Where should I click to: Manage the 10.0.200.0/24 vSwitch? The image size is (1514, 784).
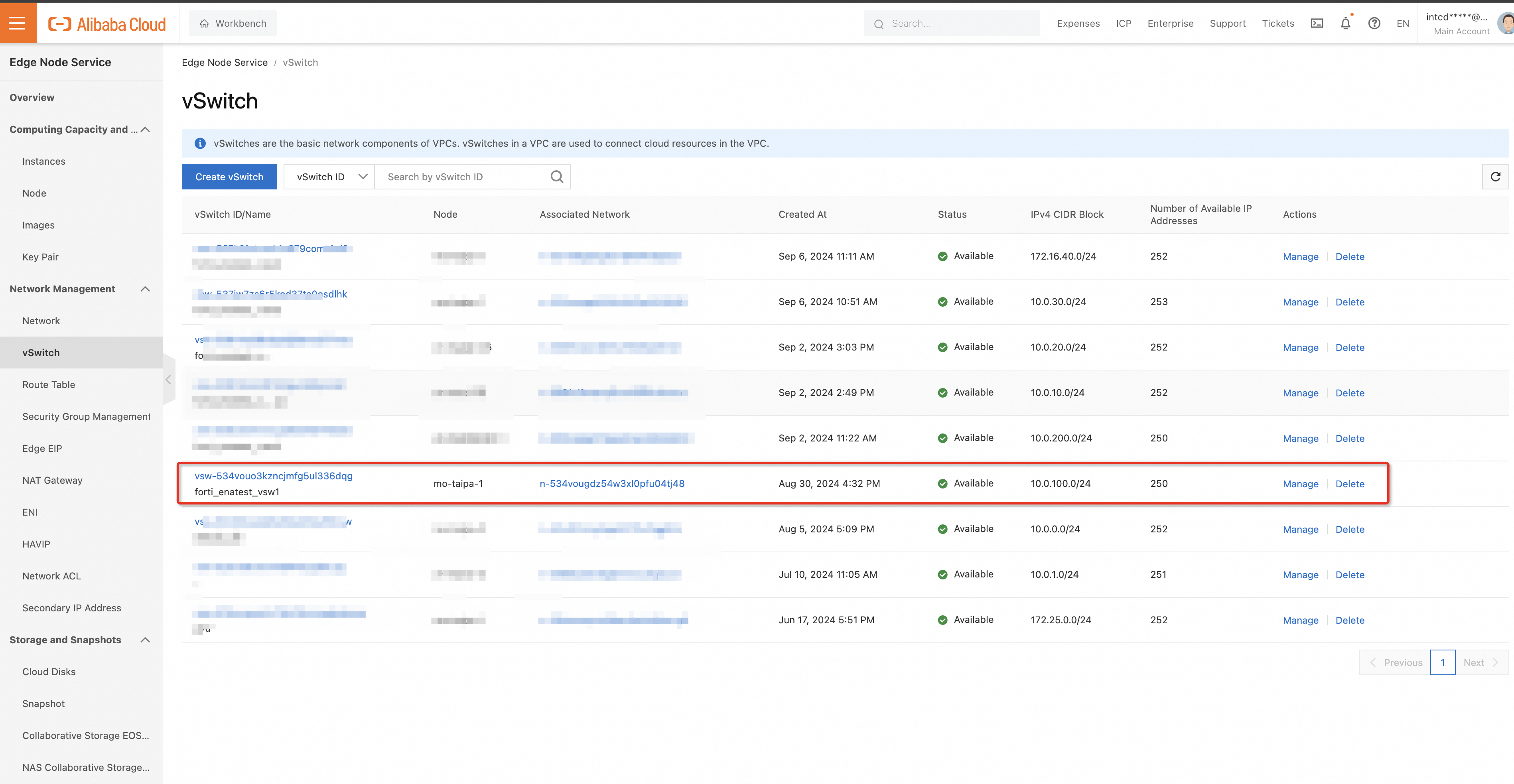pos(1300,438)
